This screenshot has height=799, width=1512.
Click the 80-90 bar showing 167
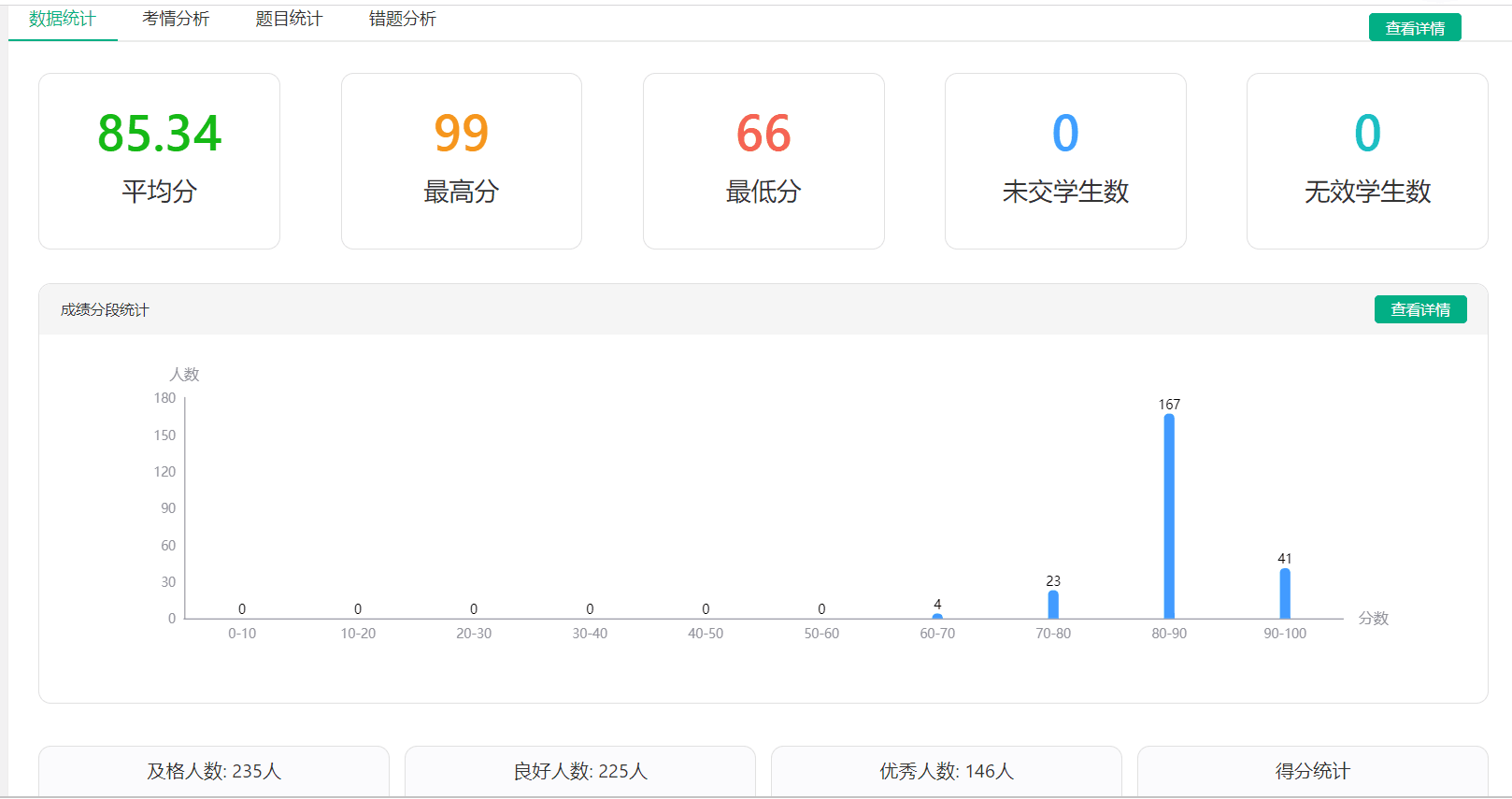point(1169,516)
